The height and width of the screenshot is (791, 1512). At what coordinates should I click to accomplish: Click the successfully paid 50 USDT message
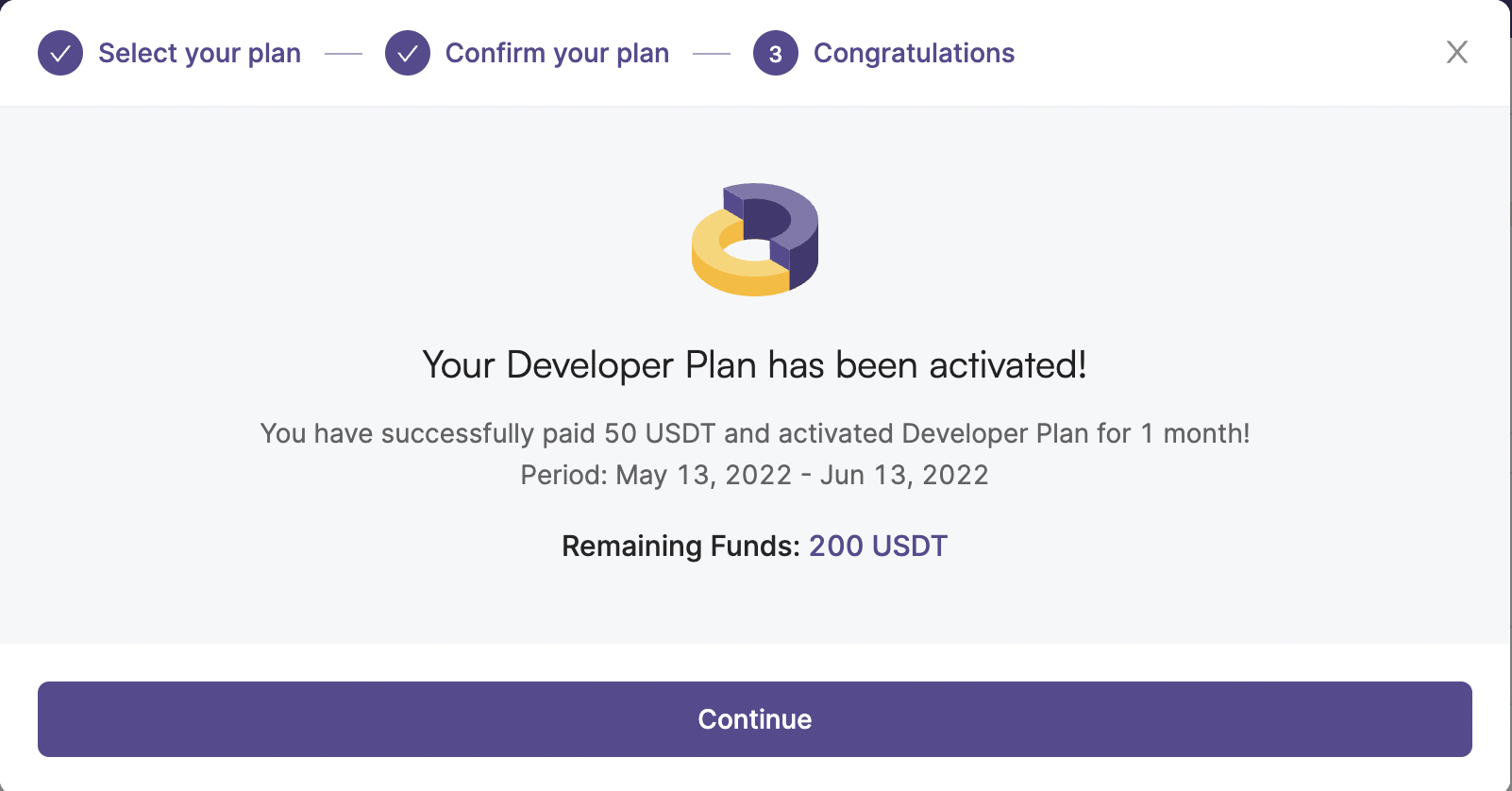(755, 433)
